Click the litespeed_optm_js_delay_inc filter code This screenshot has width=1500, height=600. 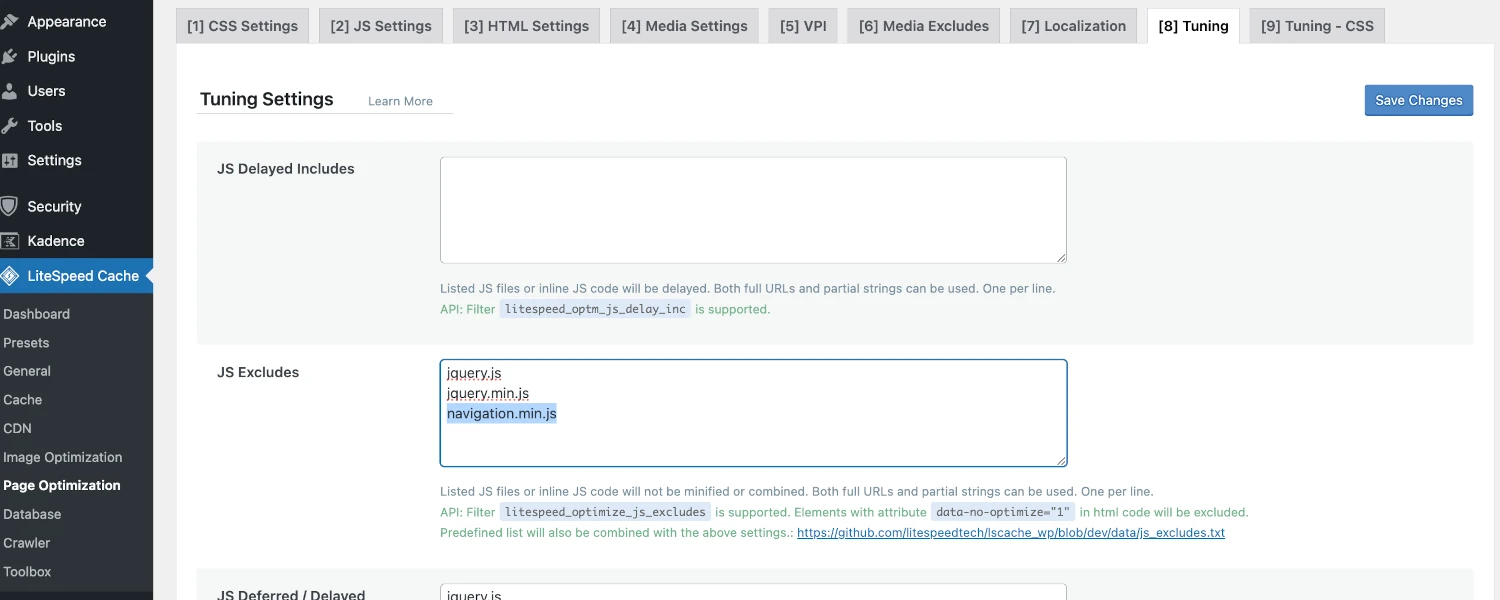(595, 309)
